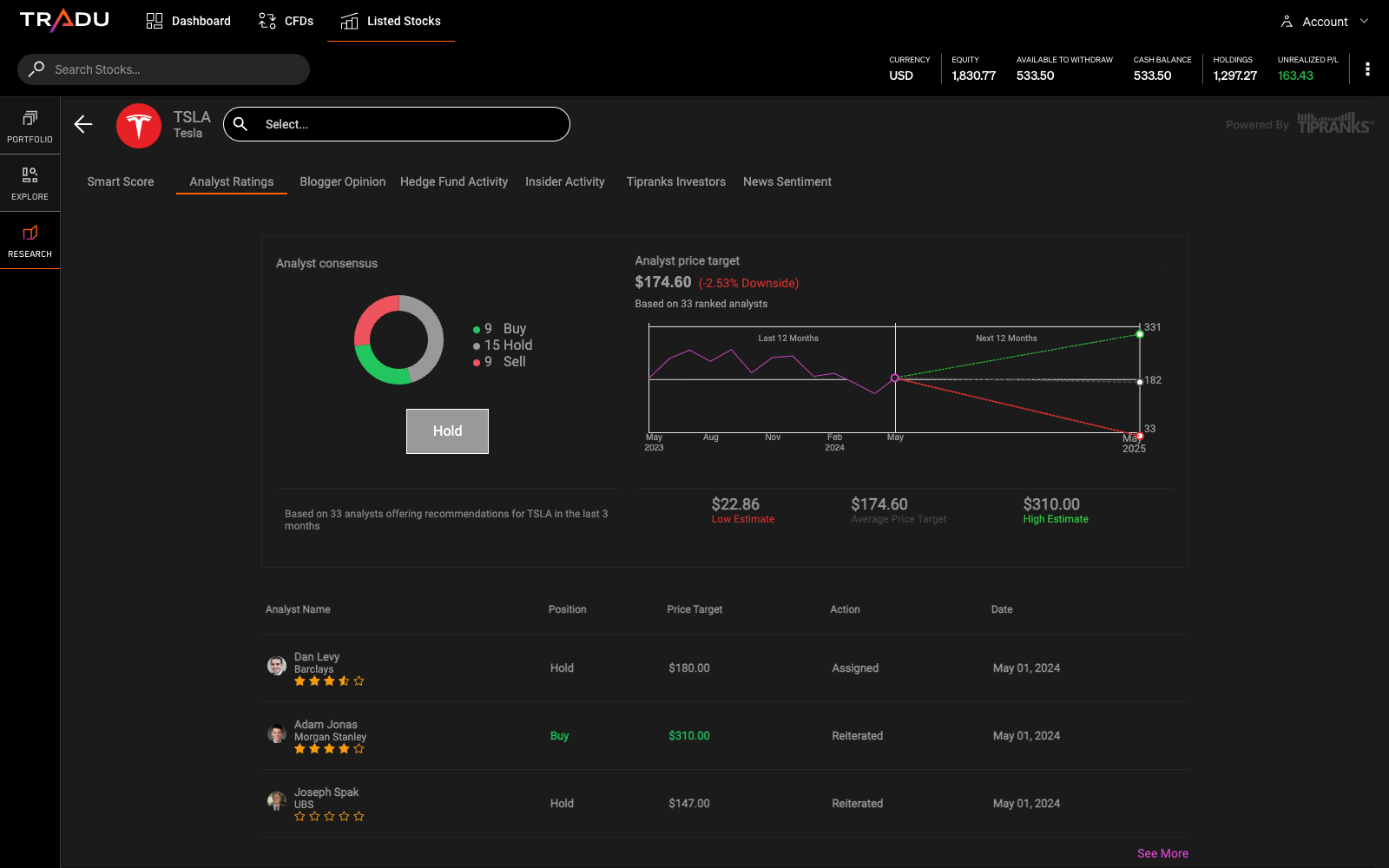This screenshot has height=868, width=1389.
Task: Open the Account dropdown menu
Action: click(1325, 22)
